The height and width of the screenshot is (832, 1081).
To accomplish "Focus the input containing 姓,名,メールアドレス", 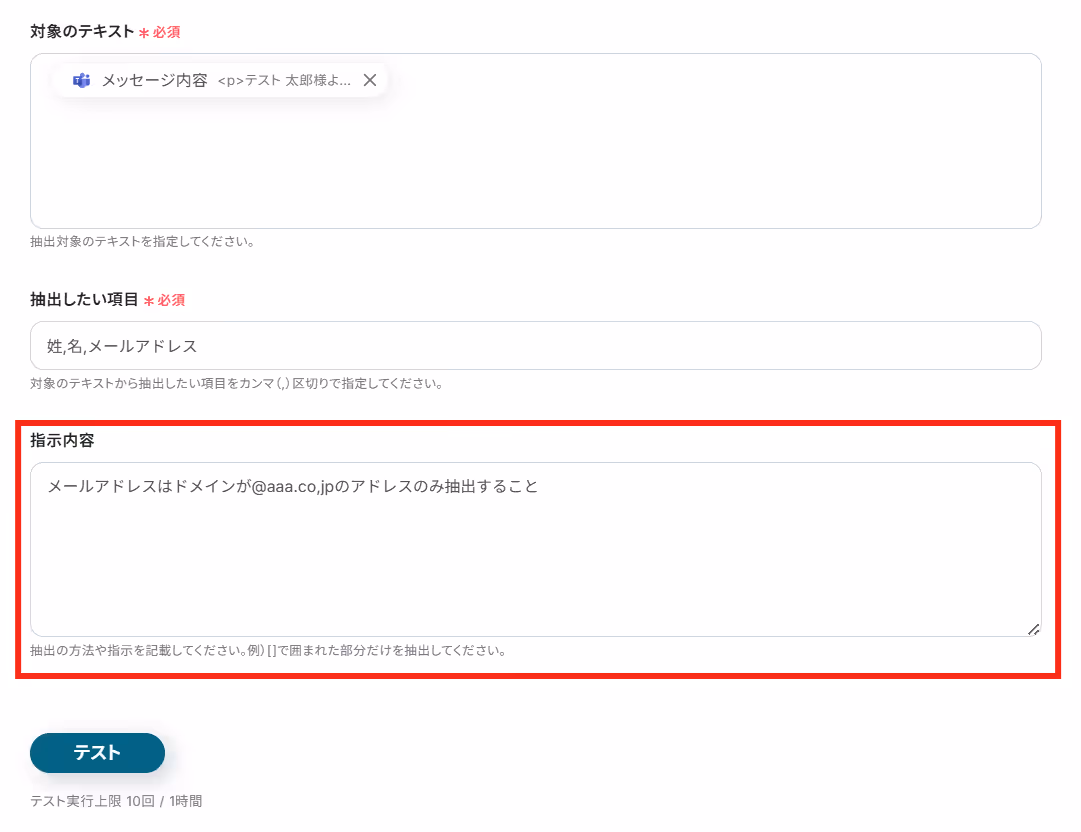I will [x=536, y=345].
